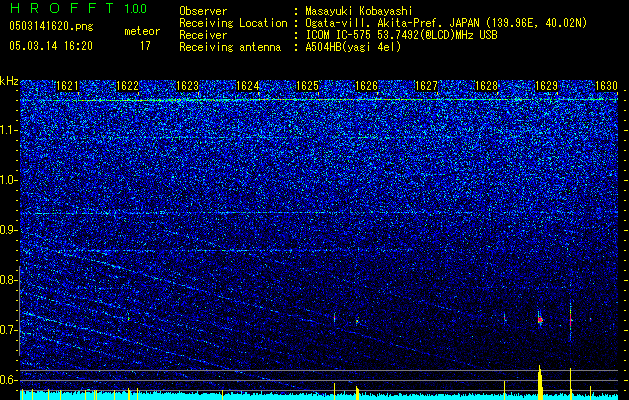The height and width of the screenshot is (400, 629).
Task: Click the 1625 time marker
Action: (307, 86)
